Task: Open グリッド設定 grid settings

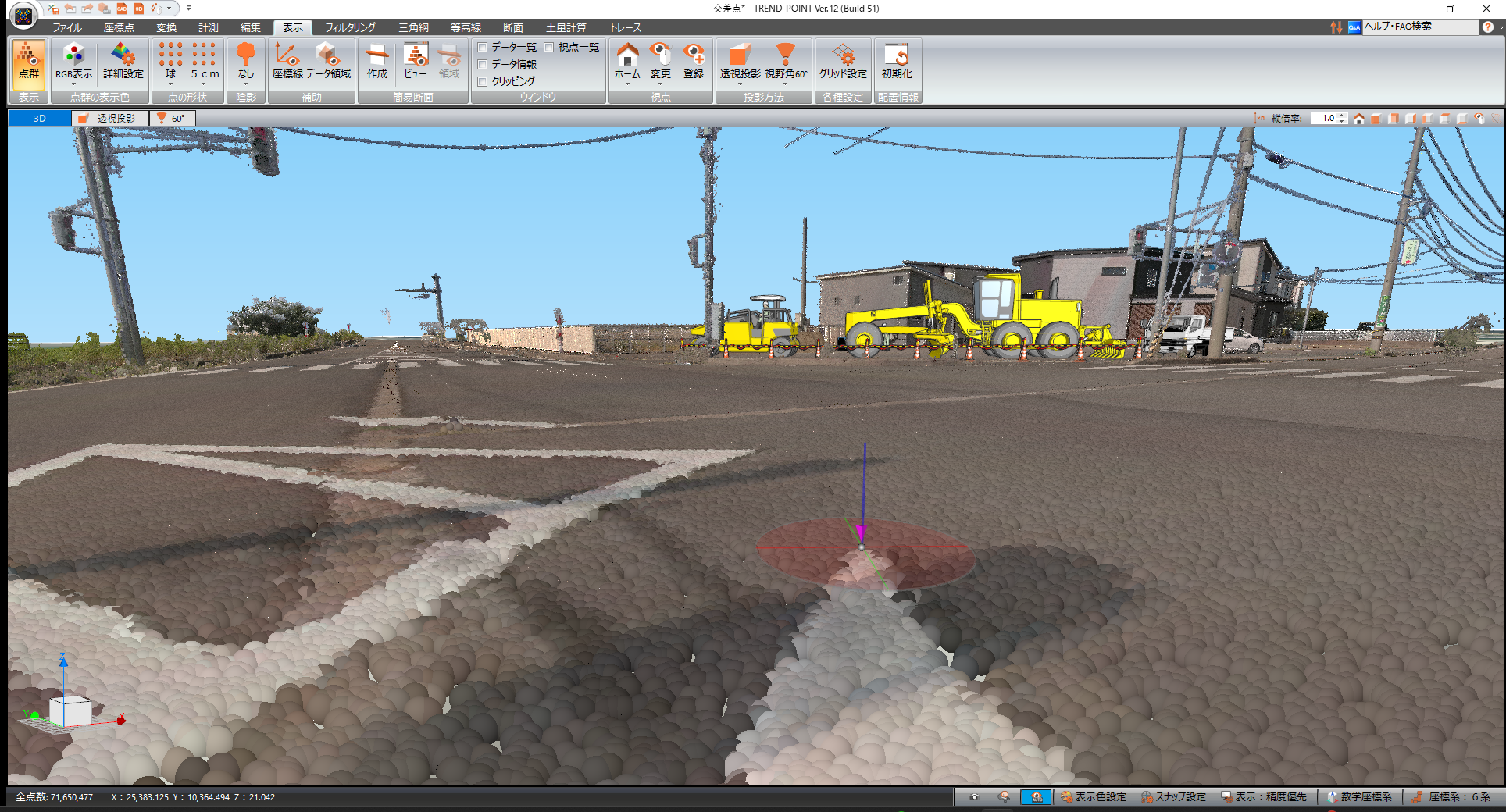Action: 842,62
